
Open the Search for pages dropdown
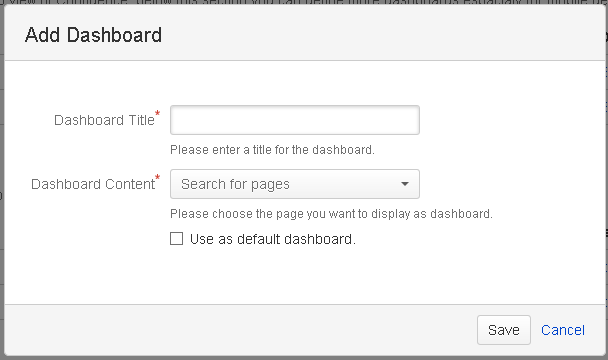point(295,184)
